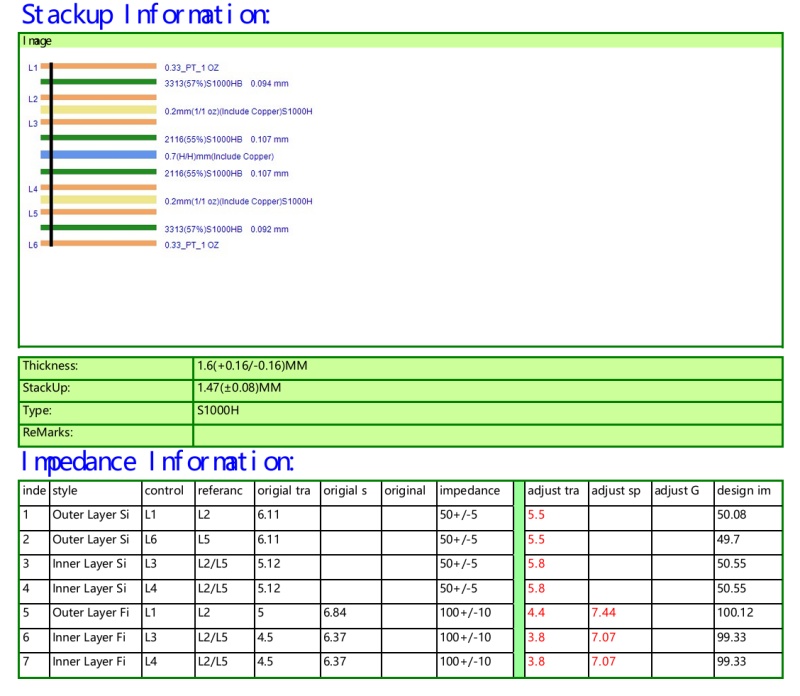Select the 'design im' column header
The height and width of the screenshot is (696, 800).
click(746, 492)
